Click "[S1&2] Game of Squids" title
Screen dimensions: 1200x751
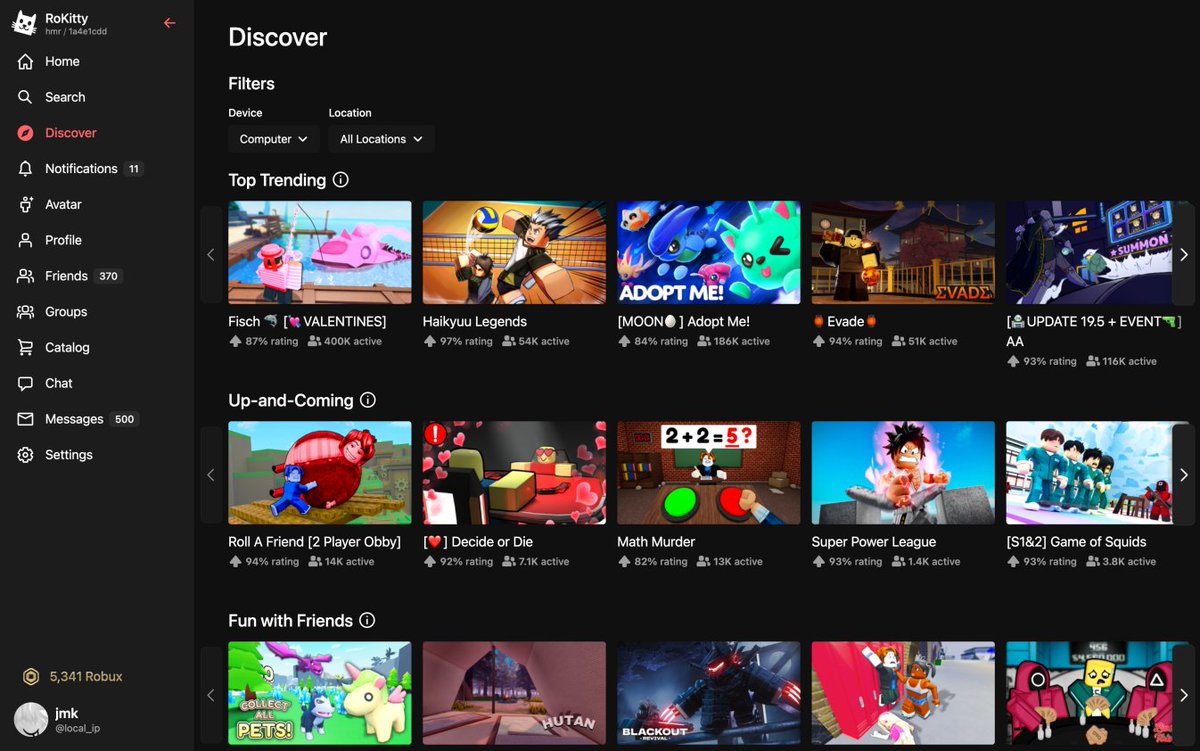(x=1076, y=542)
